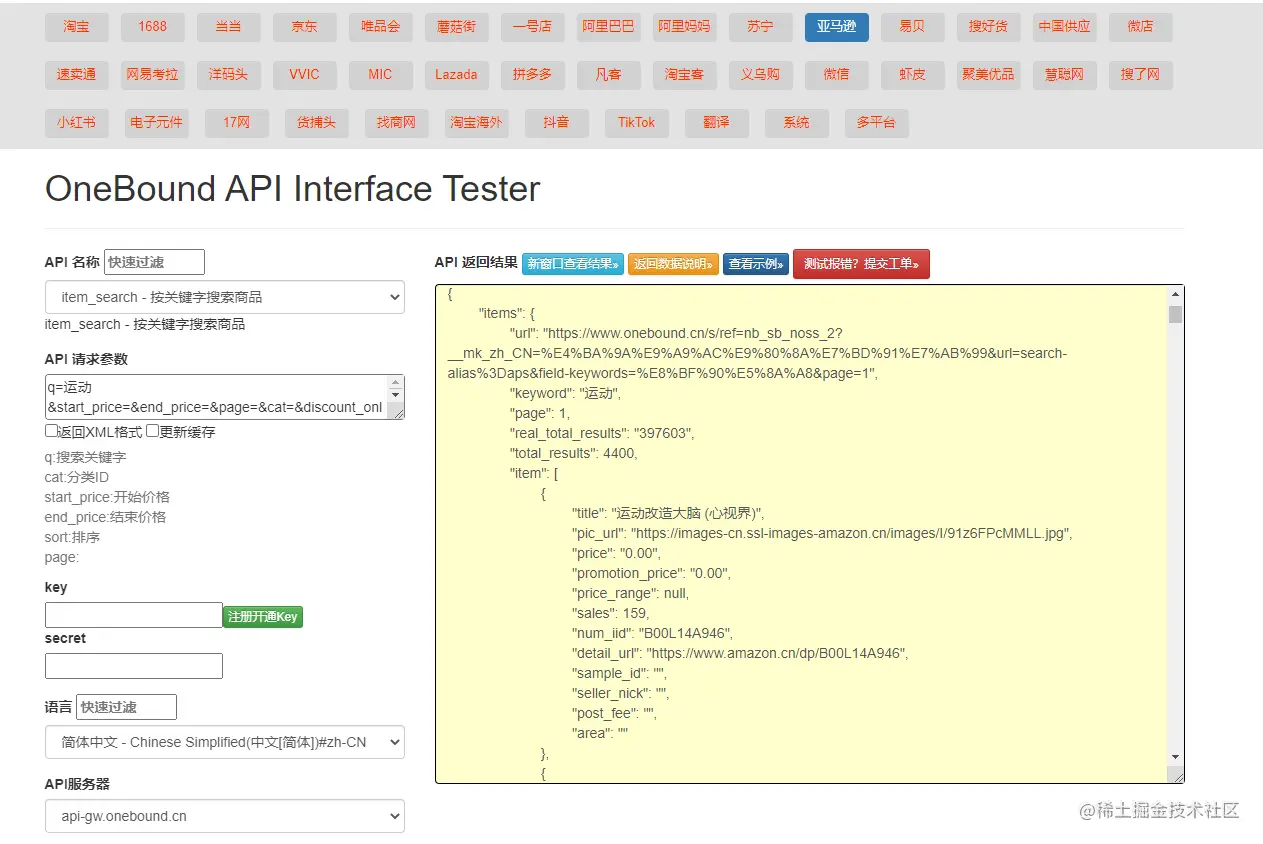This screenshot has width=1263, height=844.
Task: Select the VVIC platform tab
Action: tap(305, 75)
